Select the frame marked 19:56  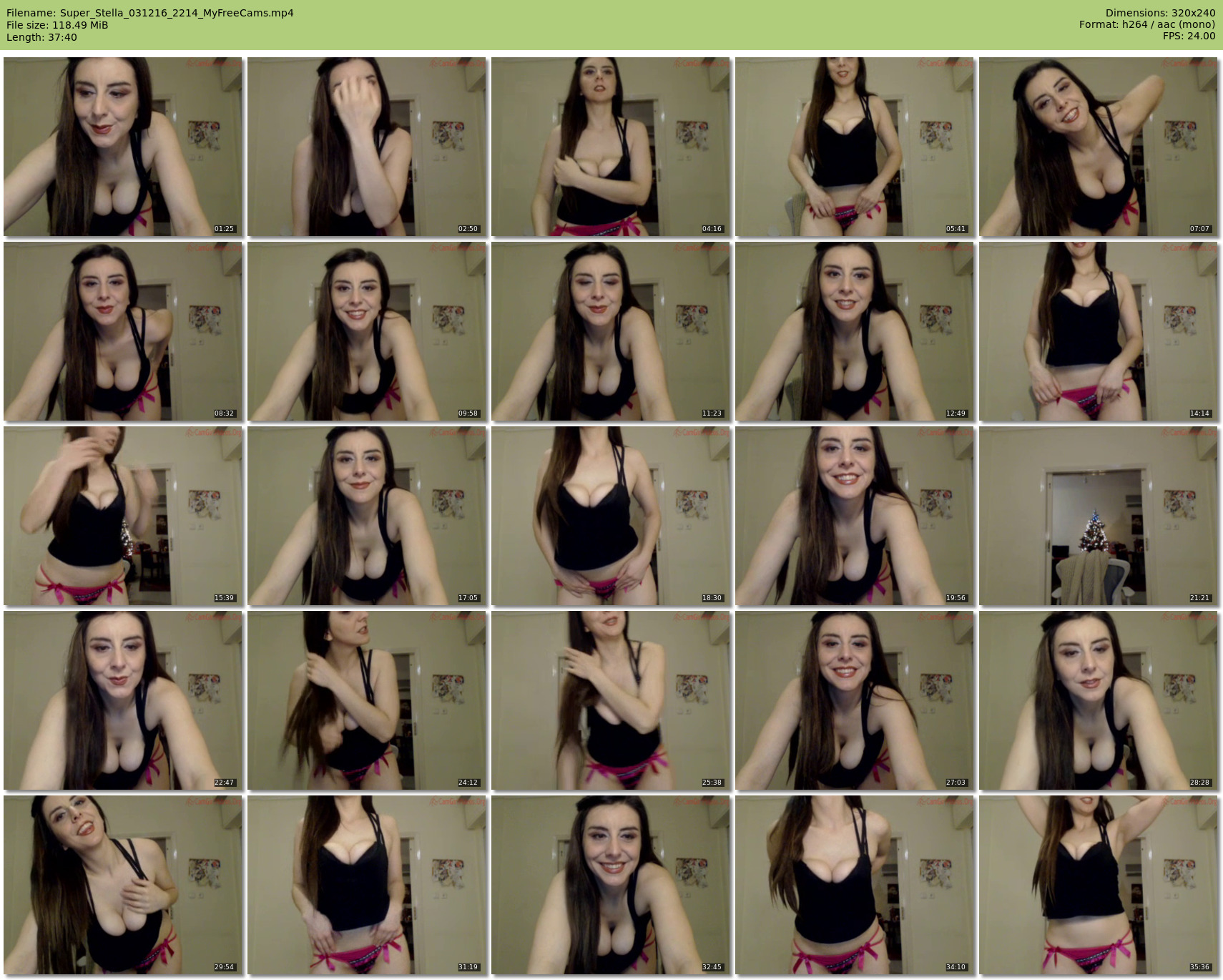coord(855,516)
